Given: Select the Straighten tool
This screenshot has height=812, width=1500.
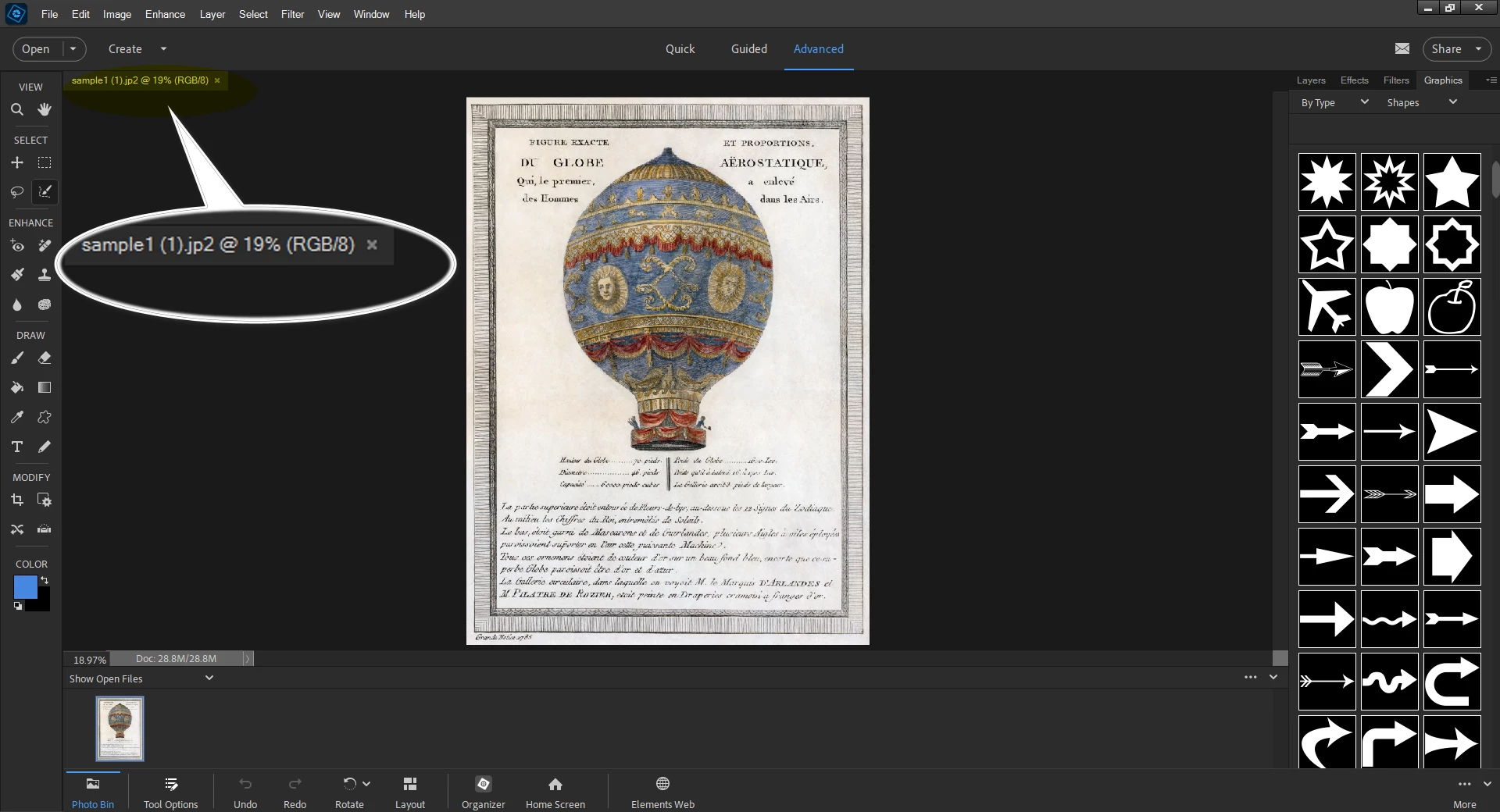Looking at the screenshot, I should (45, 529).
